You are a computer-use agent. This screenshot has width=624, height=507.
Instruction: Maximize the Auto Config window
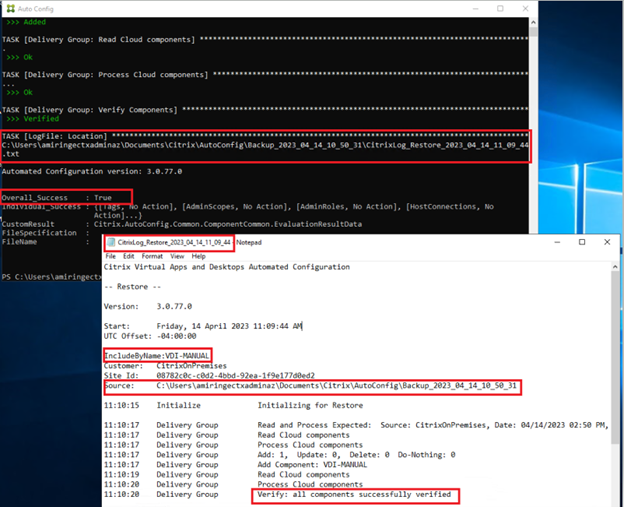pyautogui.click(x=500, y=8)
